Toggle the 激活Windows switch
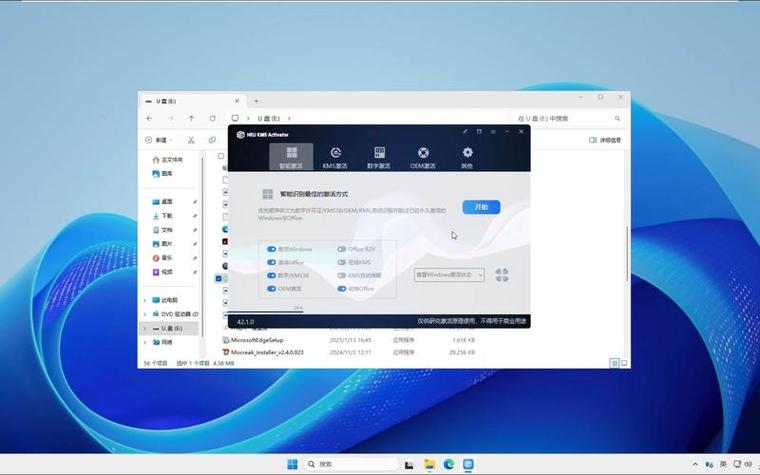This screenshot has width=760, height=475. point(271,249)
